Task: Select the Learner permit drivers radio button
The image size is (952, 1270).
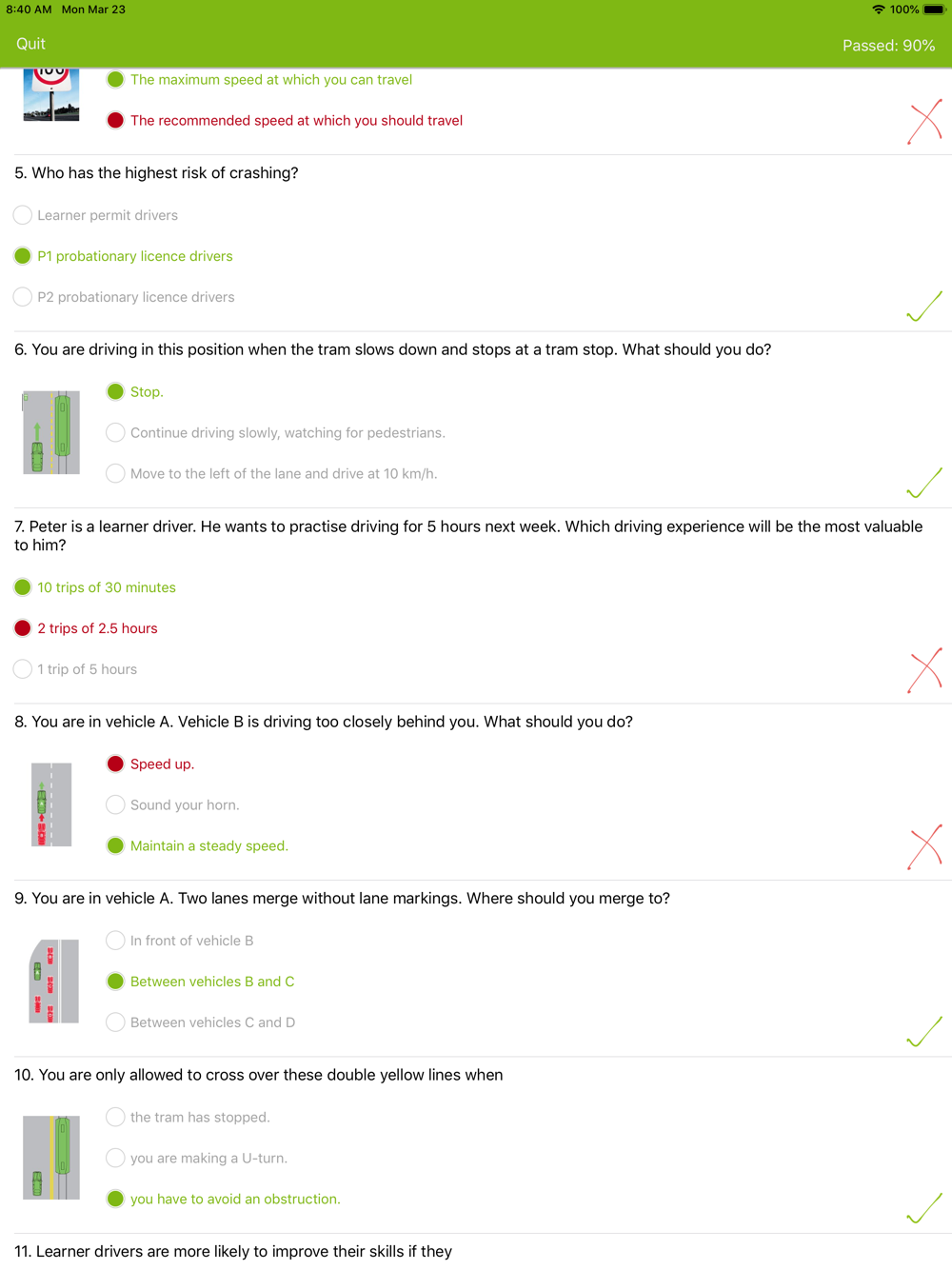Action: [23, 215]
